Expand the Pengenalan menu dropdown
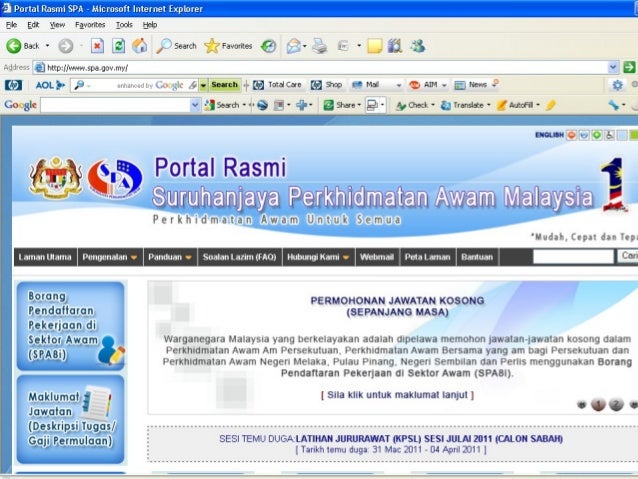The image size is (638, 479). tap(134, 257)
